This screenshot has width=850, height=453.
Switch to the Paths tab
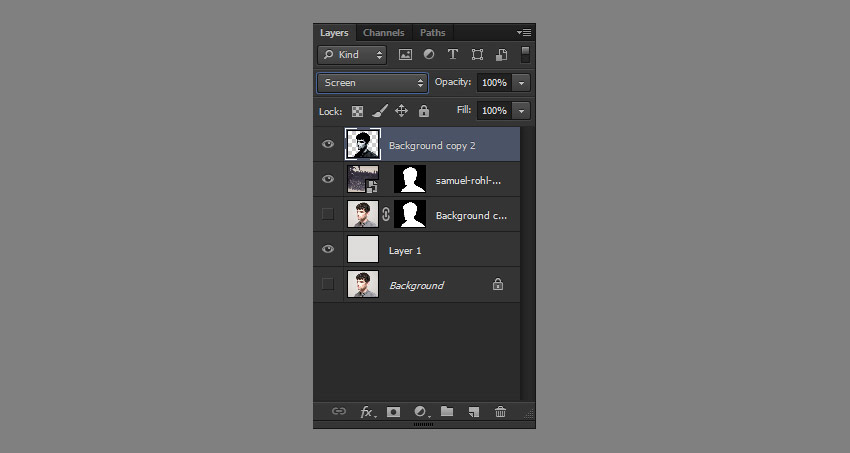[432, 33]
